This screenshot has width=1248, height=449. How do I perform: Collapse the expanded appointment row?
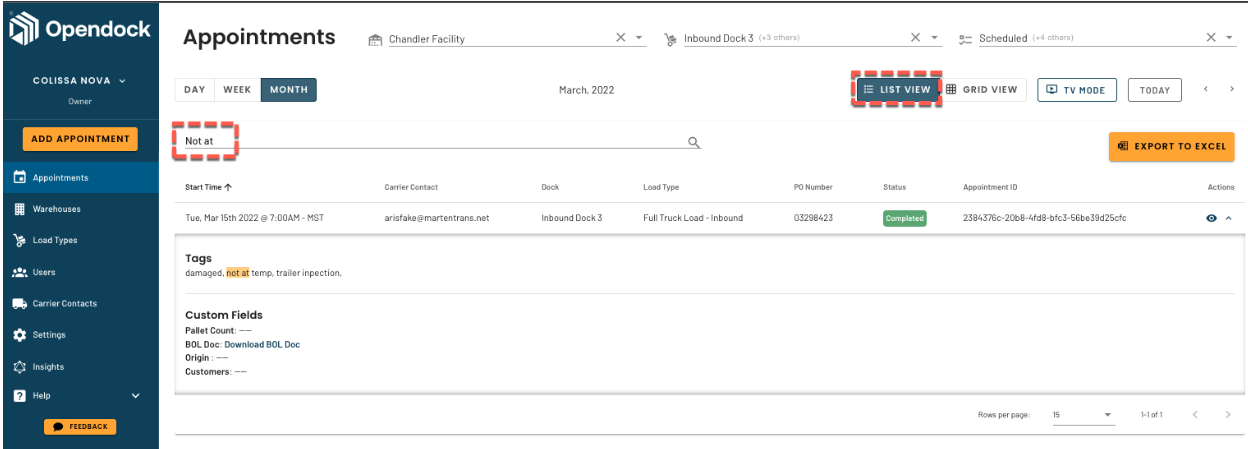[1228, 218]
